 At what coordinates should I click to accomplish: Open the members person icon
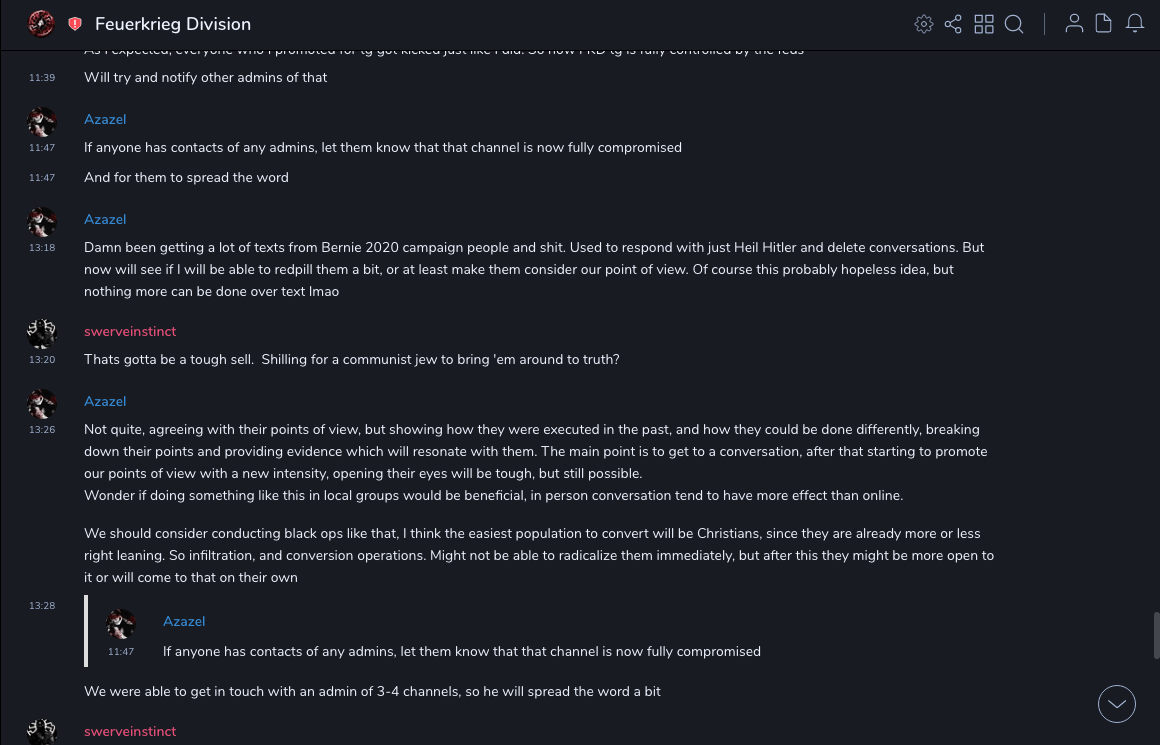click(x=1074, y=24)
